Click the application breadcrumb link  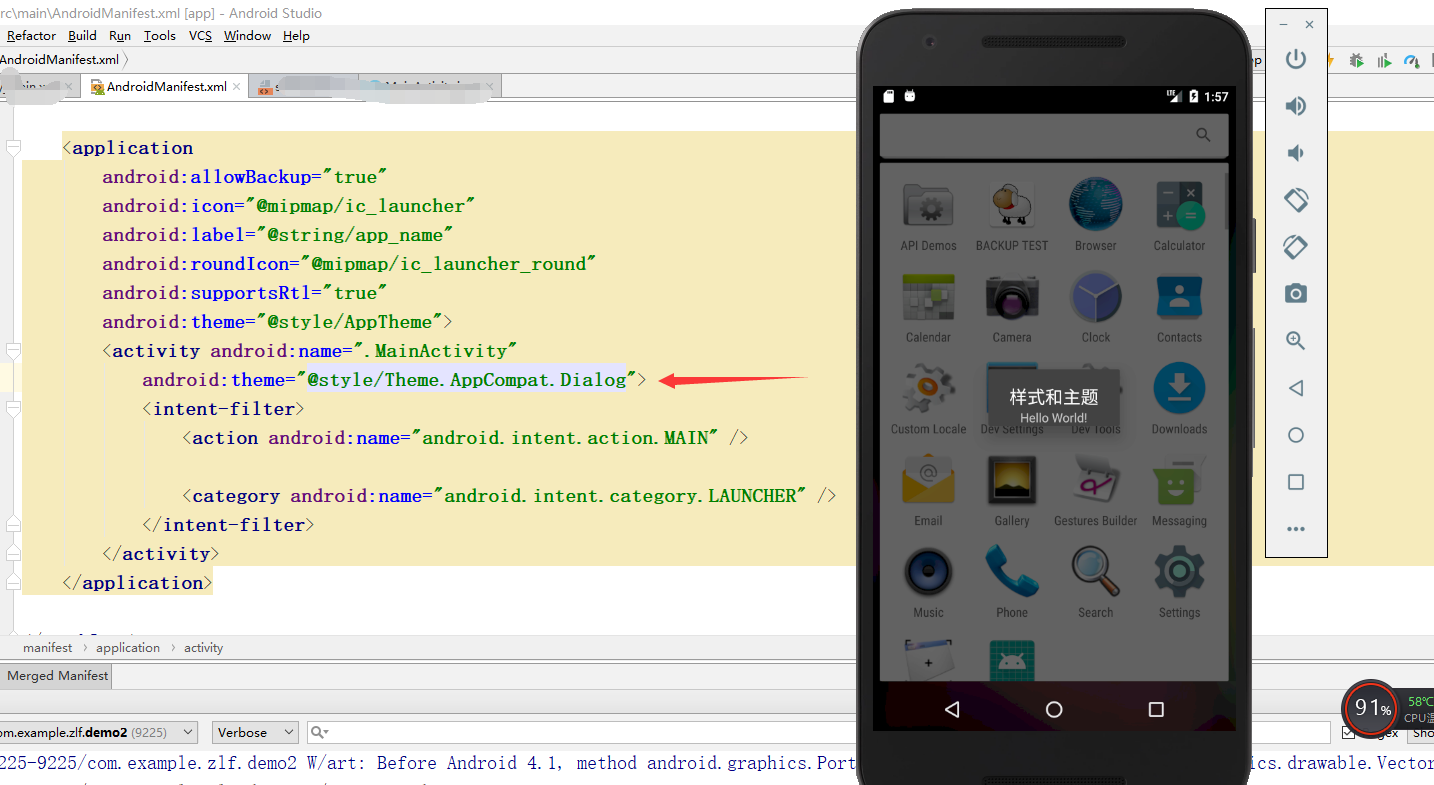pyautogui.click(x=128, y=647)
